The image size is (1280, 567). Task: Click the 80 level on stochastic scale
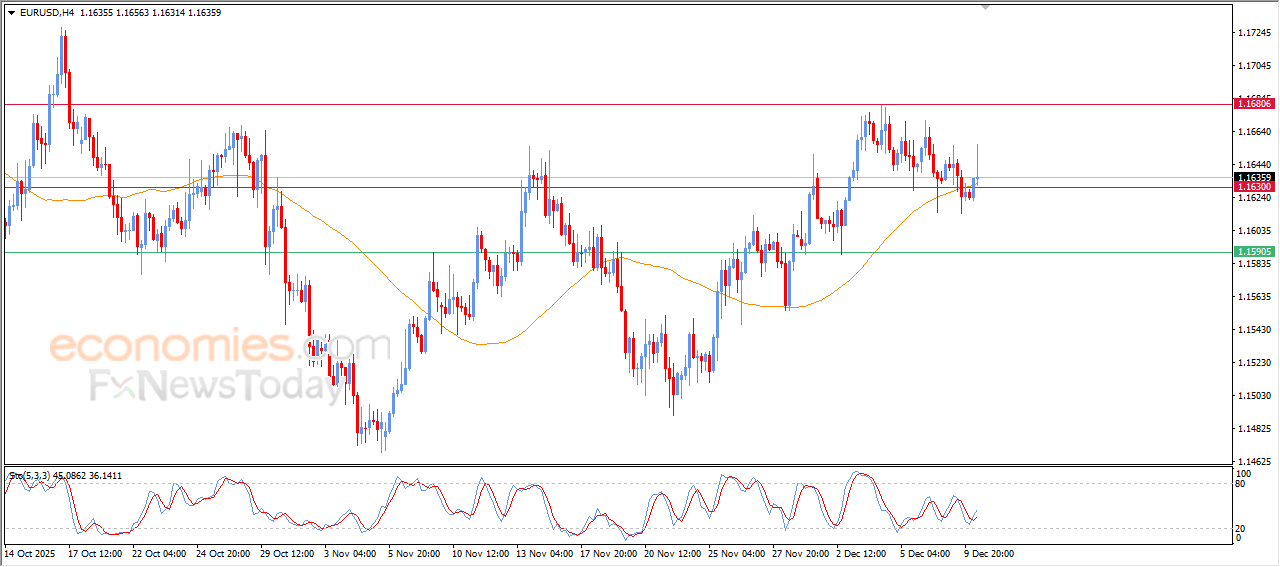click(x=1242, y=484)
